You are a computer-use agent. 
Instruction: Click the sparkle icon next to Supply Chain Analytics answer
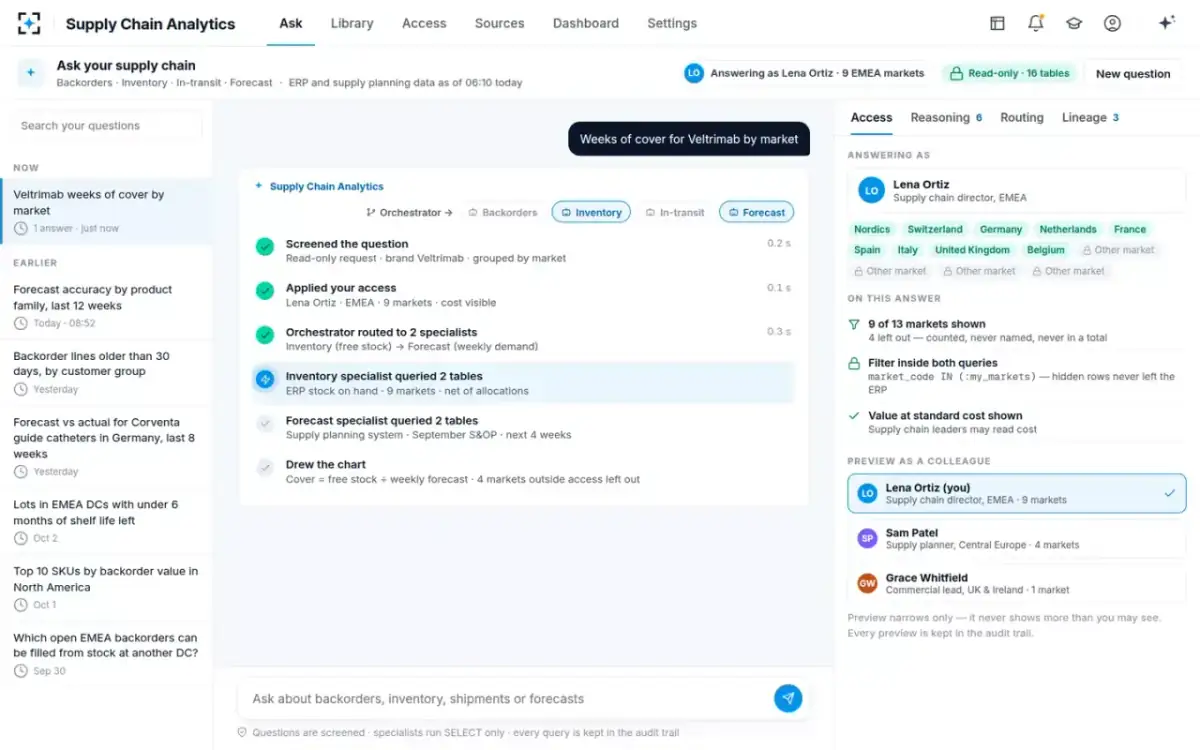tap(259, 186)
